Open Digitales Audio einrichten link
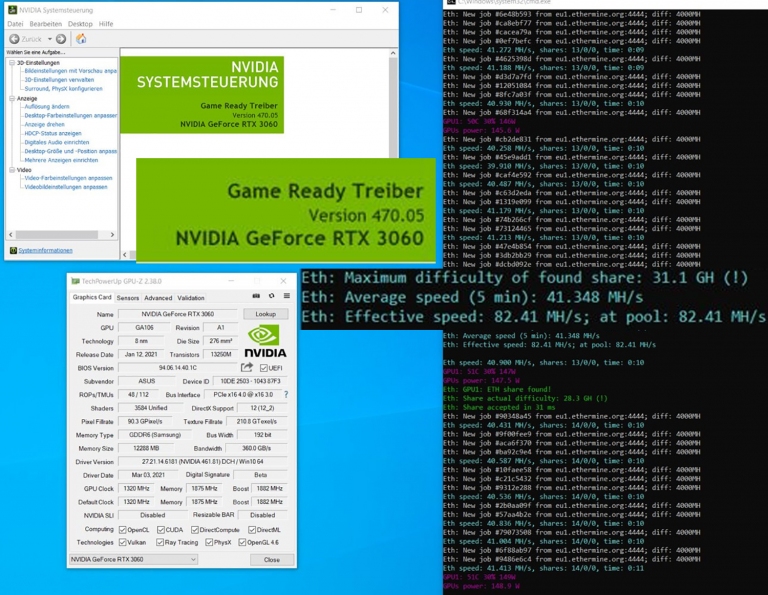This screenshot has width=768, height=595. [57, 142]
